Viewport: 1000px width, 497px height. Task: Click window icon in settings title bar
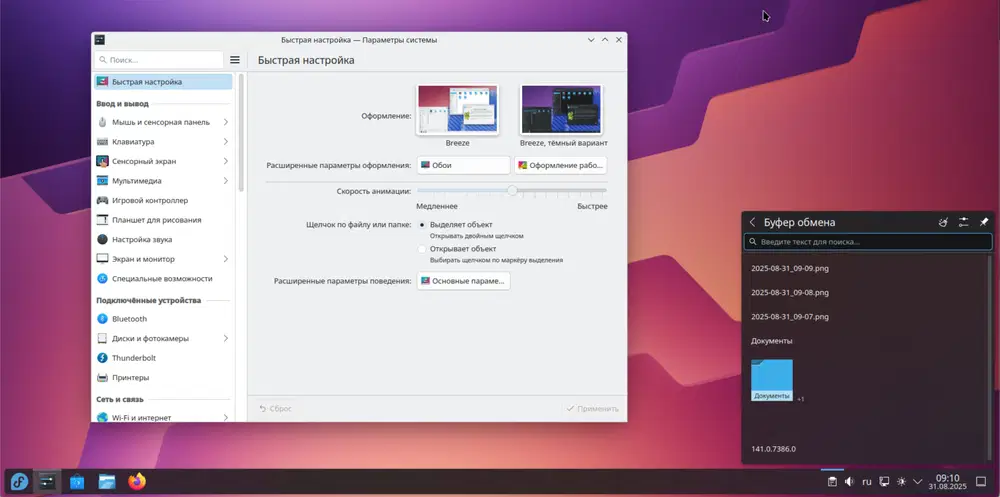tap(99, 40)
